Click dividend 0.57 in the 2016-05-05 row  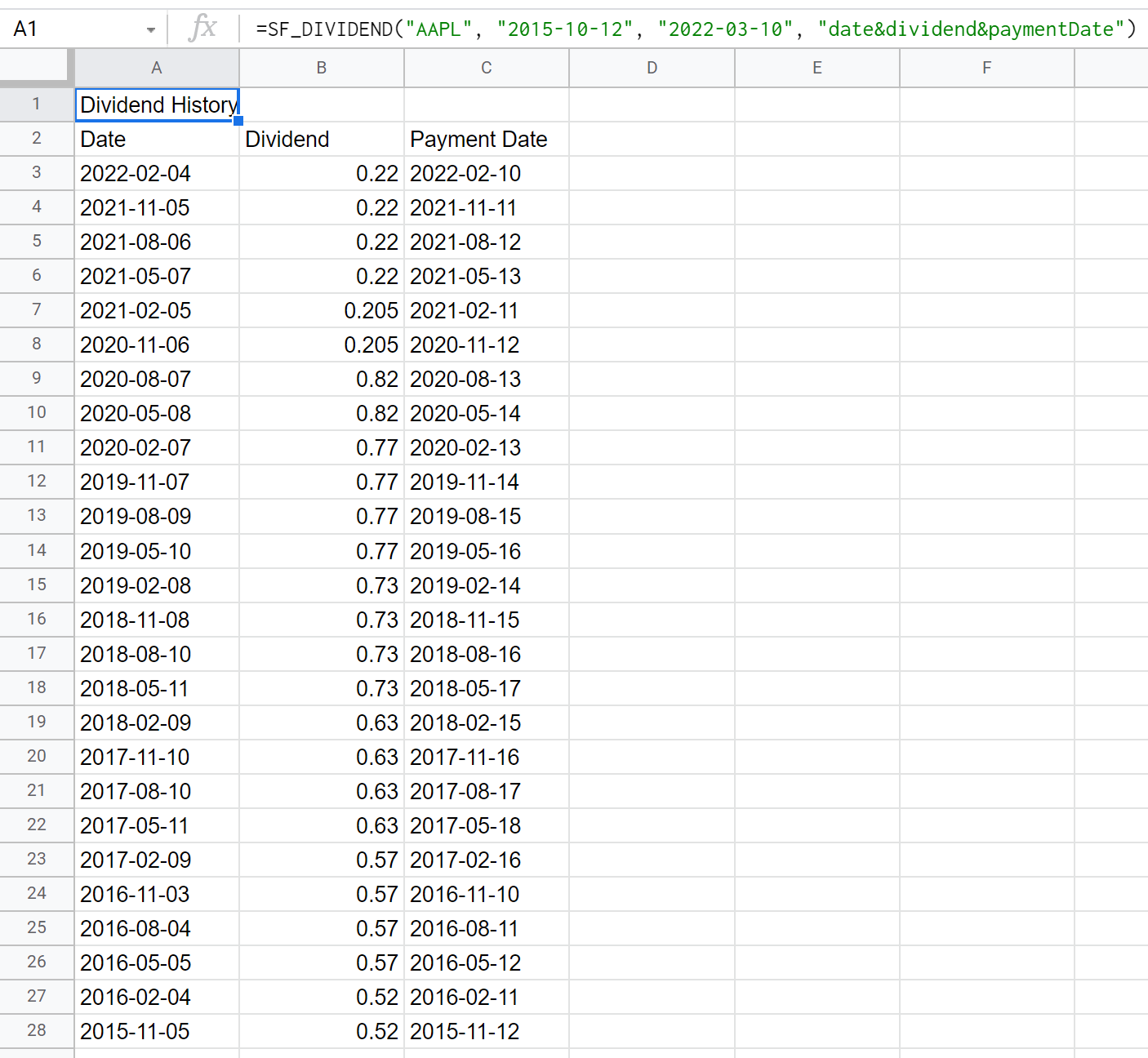322,962
